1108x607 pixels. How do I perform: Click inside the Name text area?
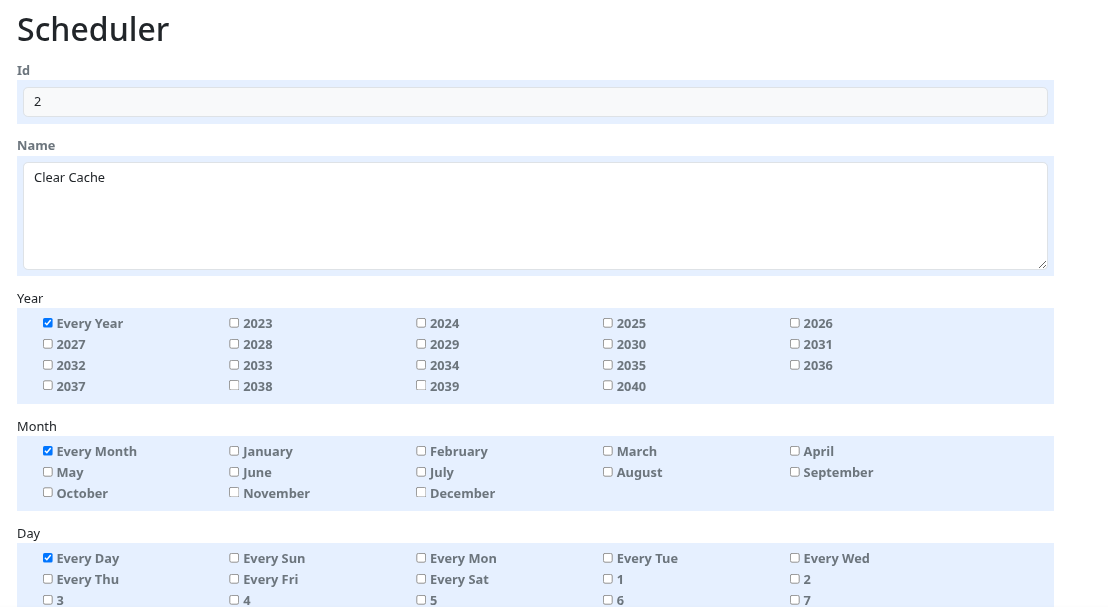point(535,216)
